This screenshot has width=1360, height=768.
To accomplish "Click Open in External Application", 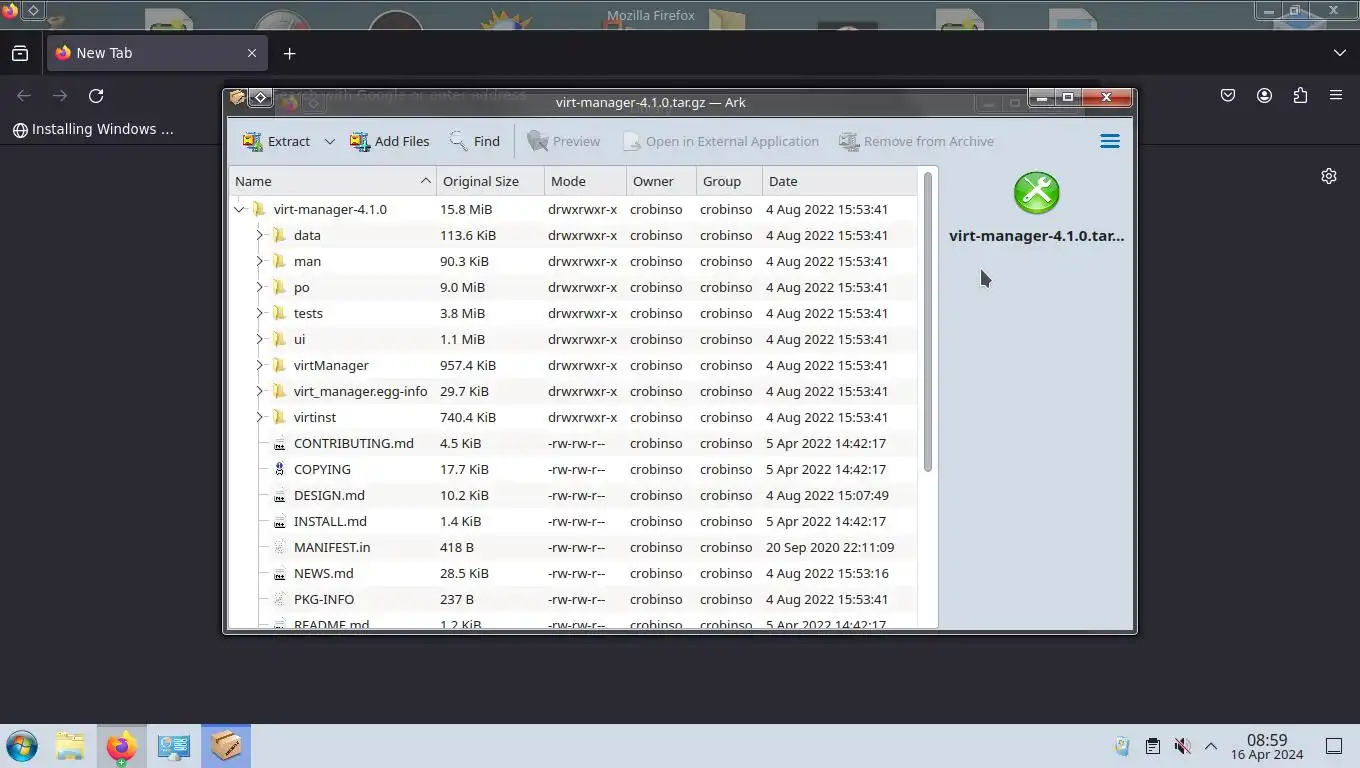I will tap(720, 141).
